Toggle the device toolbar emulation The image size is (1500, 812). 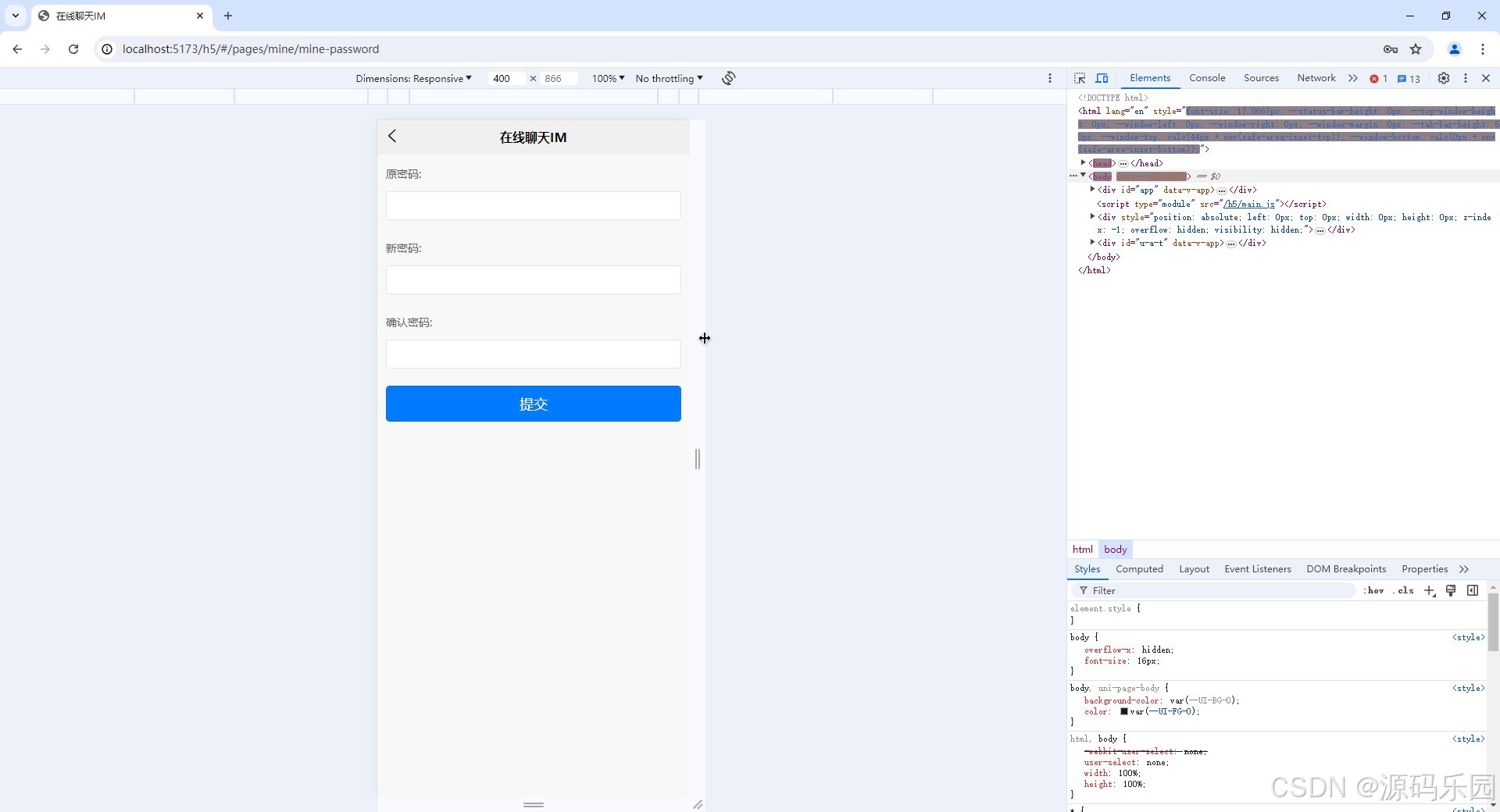pos(1102,78)
